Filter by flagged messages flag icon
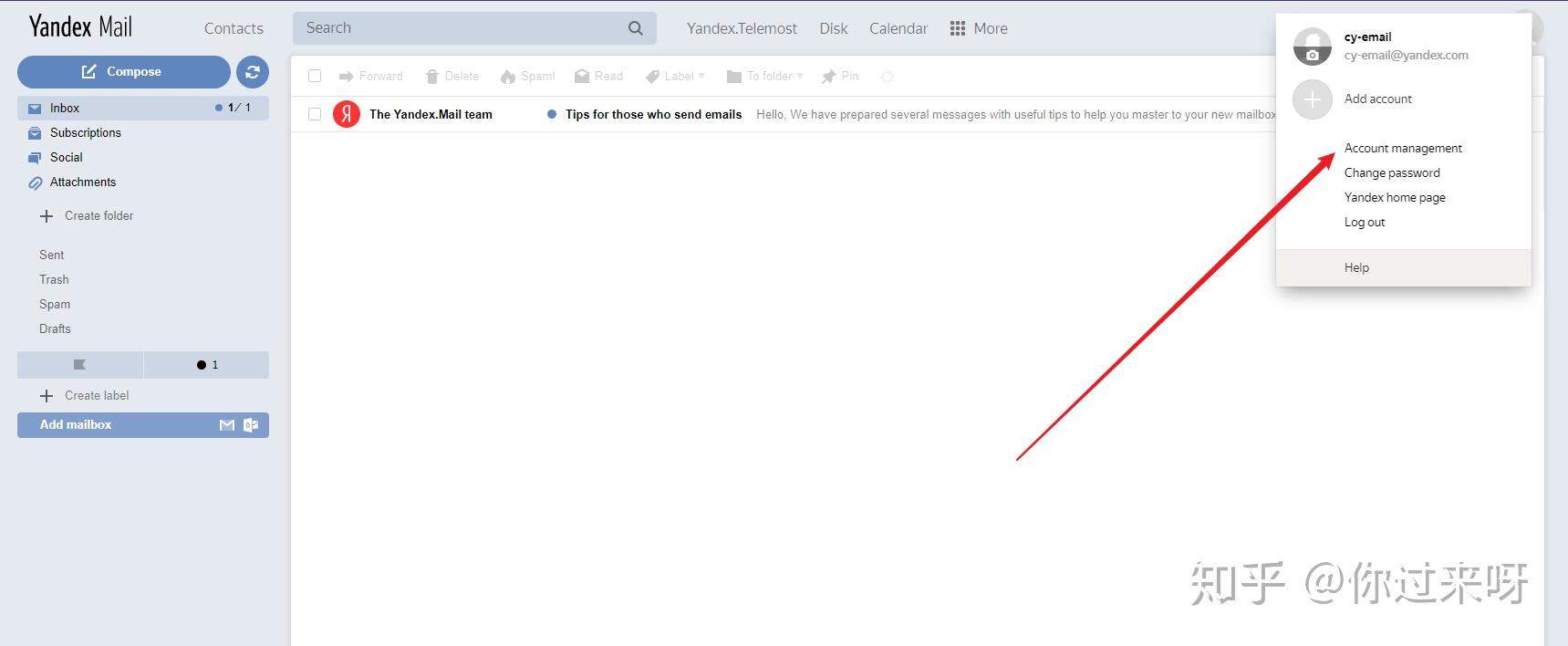The width and height of the screenshot is (1568, 646). pos(79,365)
